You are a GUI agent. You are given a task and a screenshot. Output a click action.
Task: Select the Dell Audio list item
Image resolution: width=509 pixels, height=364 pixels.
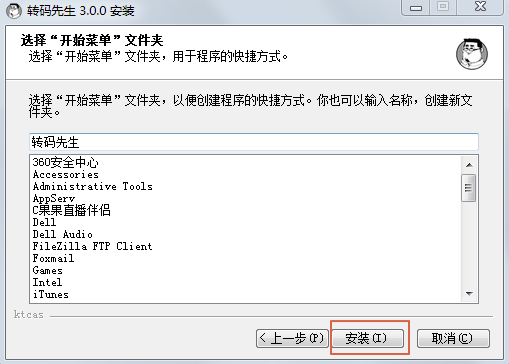click(62, 234)
